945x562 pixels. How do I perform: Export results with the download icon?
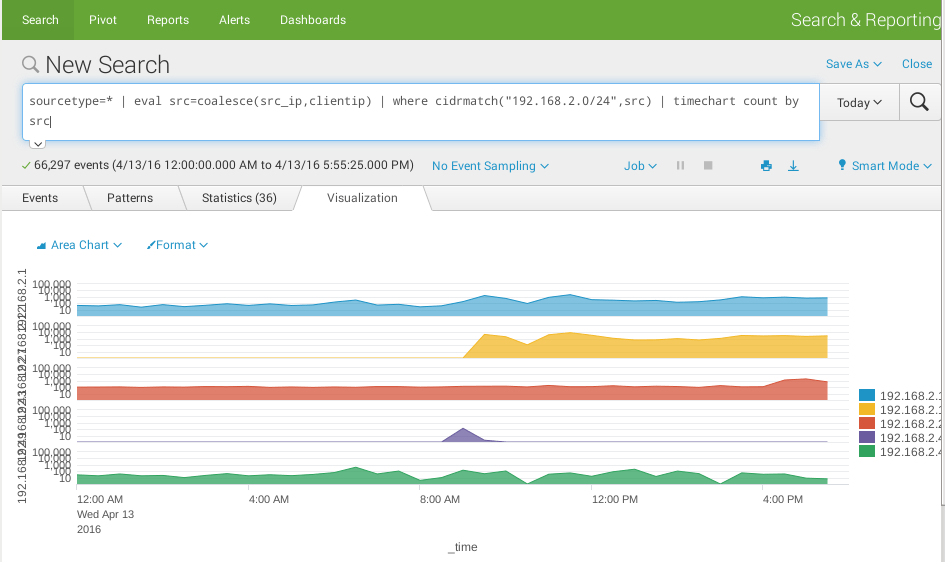point(793,166)
